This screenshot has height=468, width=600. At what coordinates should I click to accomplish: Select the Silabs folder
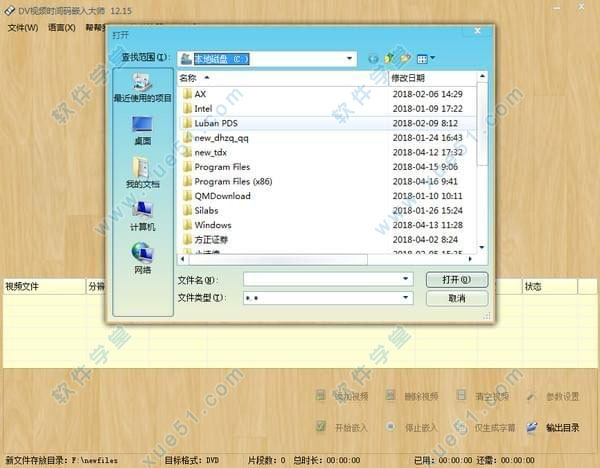pos(201,210)
